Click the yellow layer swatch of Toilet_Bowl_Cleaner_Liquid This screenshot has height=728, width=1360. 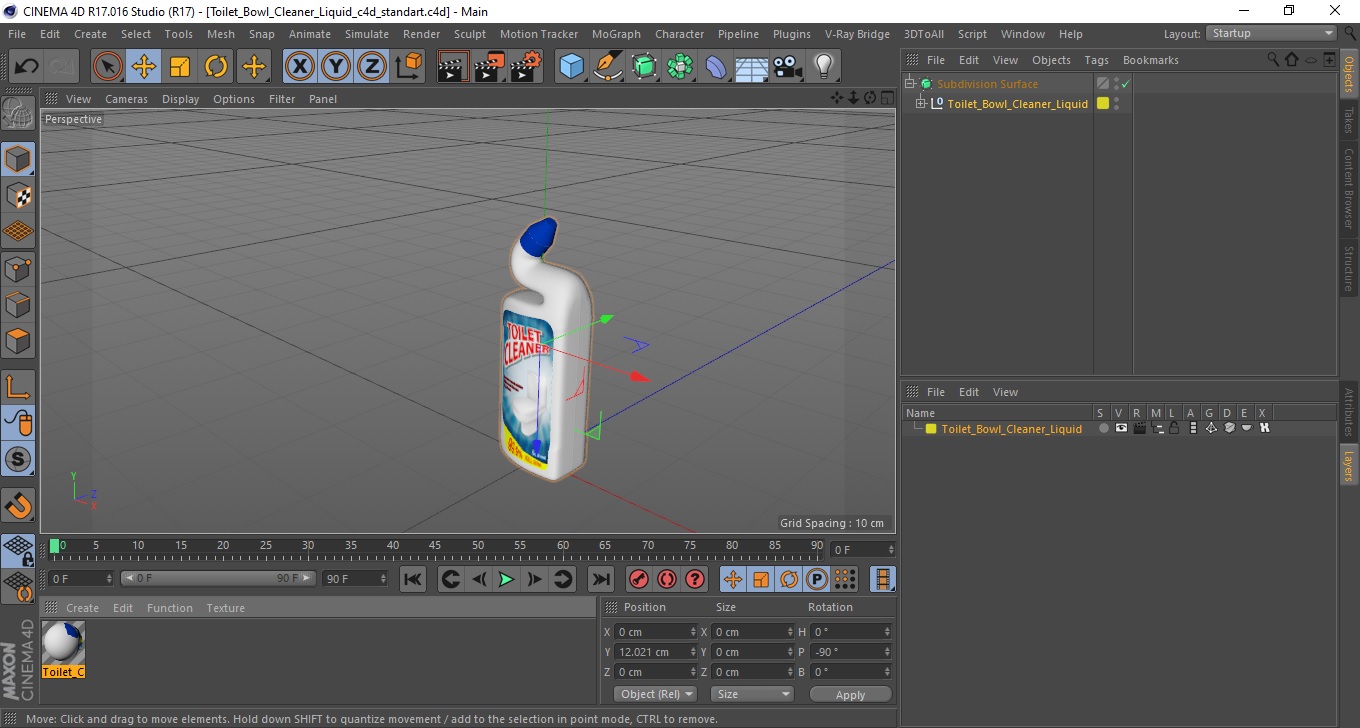pos(1102,103)
